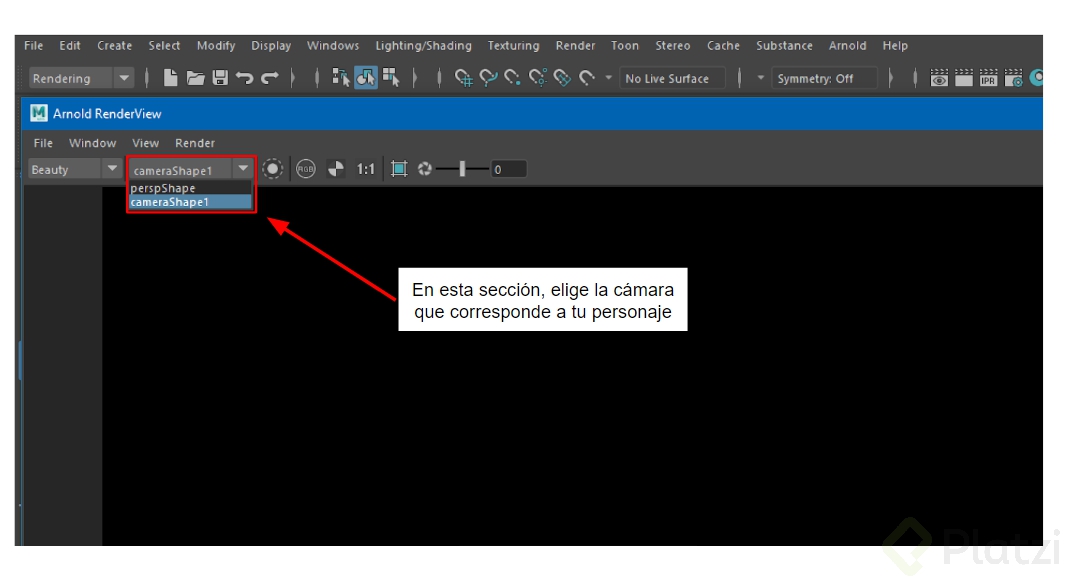The height and width of the screenshot is (582, 1071).
Task: Open Hypershade circular teal icon
Action: [1036, 78]
